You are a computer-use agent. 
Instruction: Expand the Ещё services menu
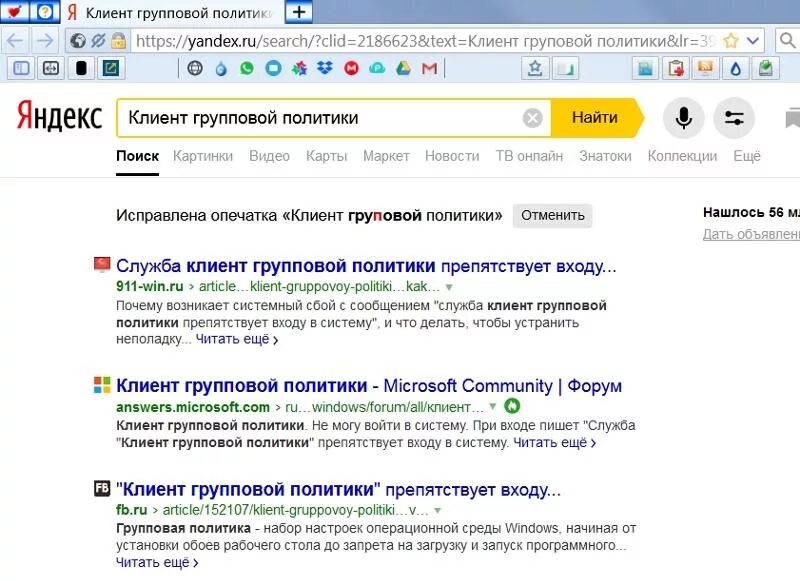(x=746, y=156)
